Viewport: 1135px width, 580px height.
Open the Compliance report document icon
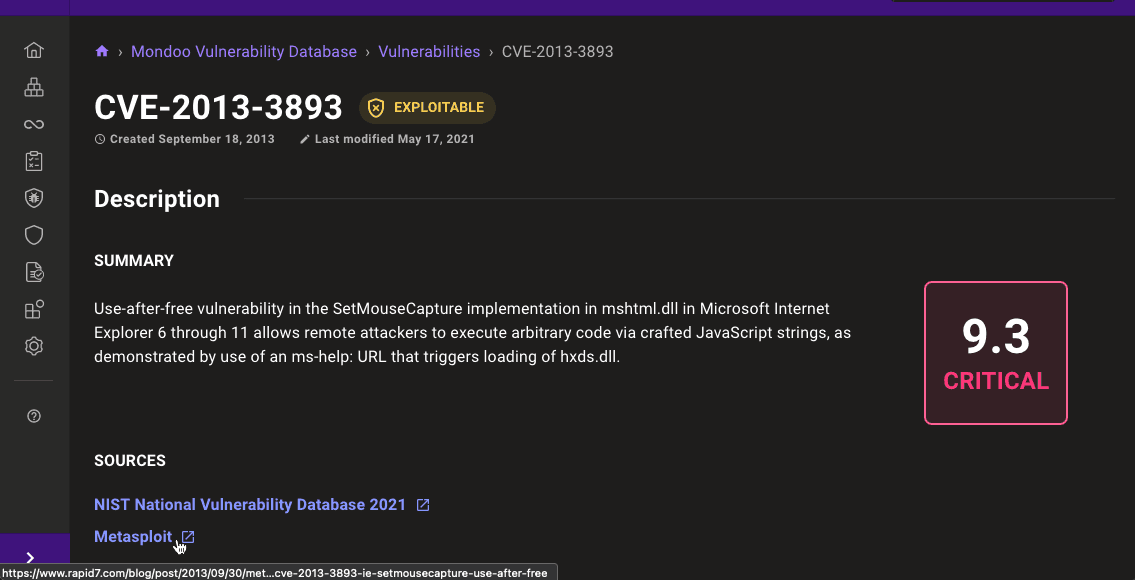(x=34, y=271)
